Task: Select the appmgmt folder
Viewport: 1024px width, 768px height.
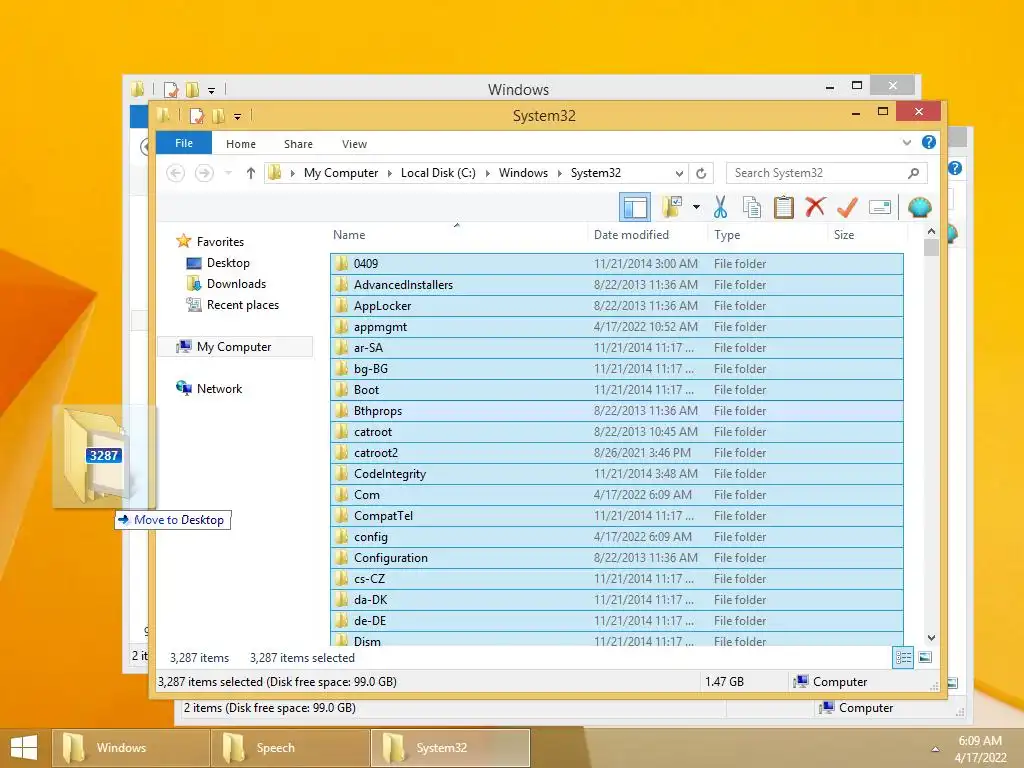Action: (x=616, y=327)
